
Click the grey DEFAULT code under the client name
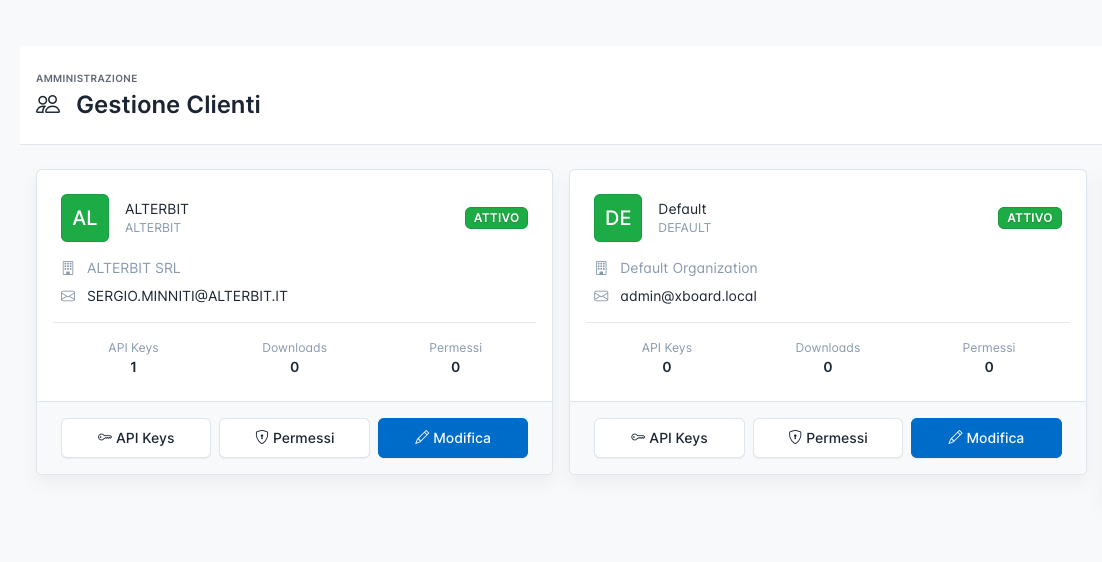[x=685, y=228]
